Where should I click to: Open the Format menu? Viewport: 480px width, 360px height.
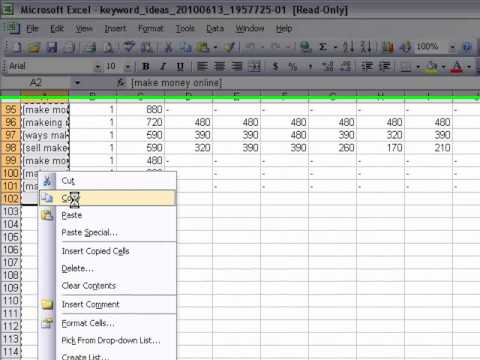[151, 29]
